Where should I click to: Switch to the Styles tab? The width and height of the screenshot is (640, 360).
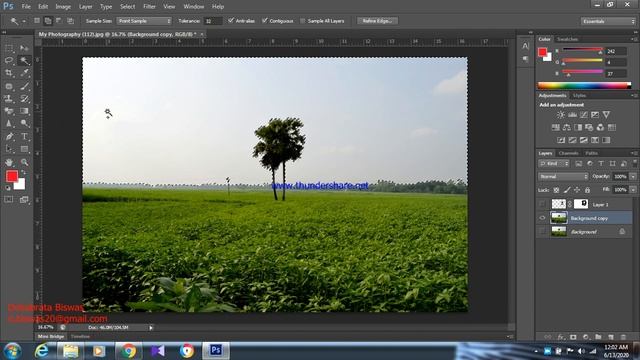tap(579, 96)
